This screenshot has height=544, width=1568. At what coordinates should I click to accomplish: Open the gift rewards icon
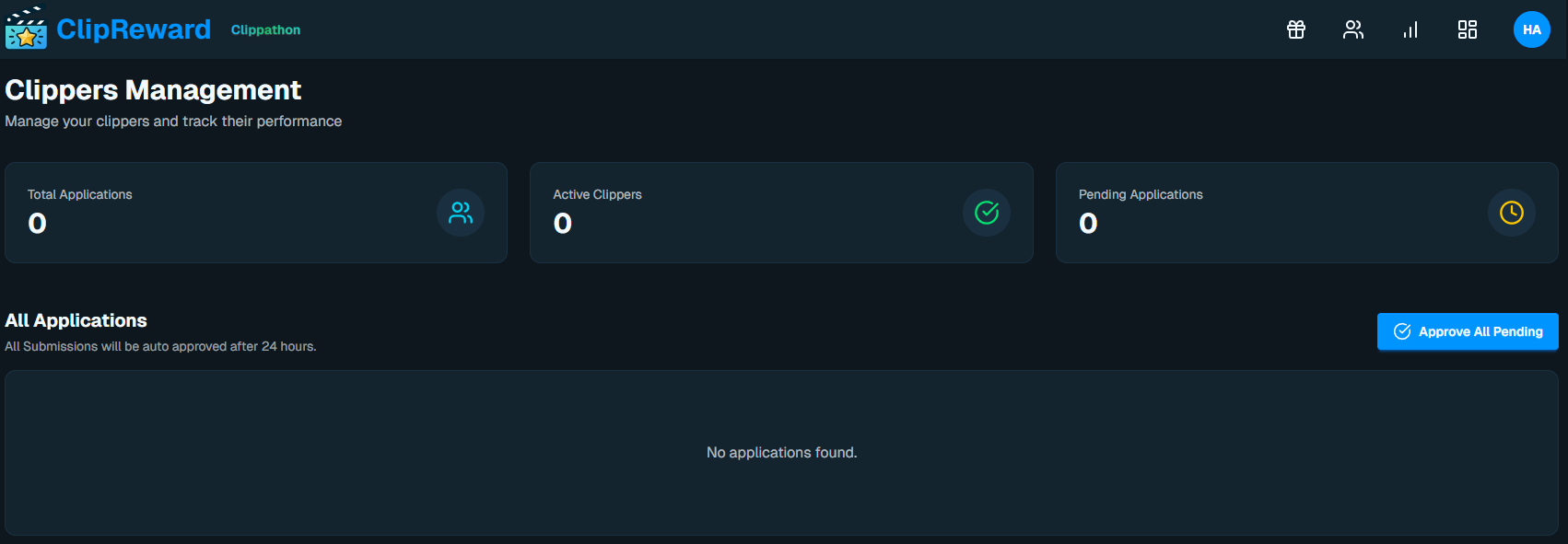(1296, 29)
